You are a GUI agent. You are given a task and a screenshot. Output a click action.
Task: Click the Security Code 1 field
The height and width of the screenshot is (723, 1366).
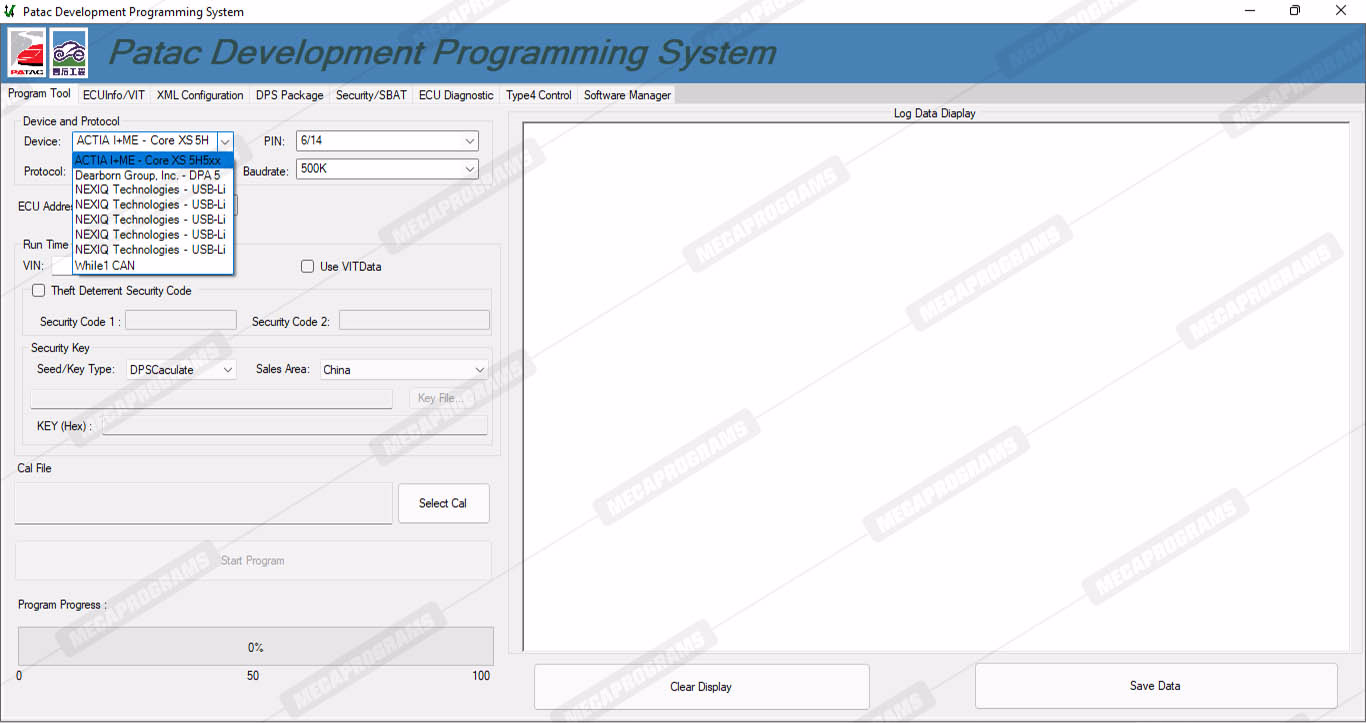181,320
